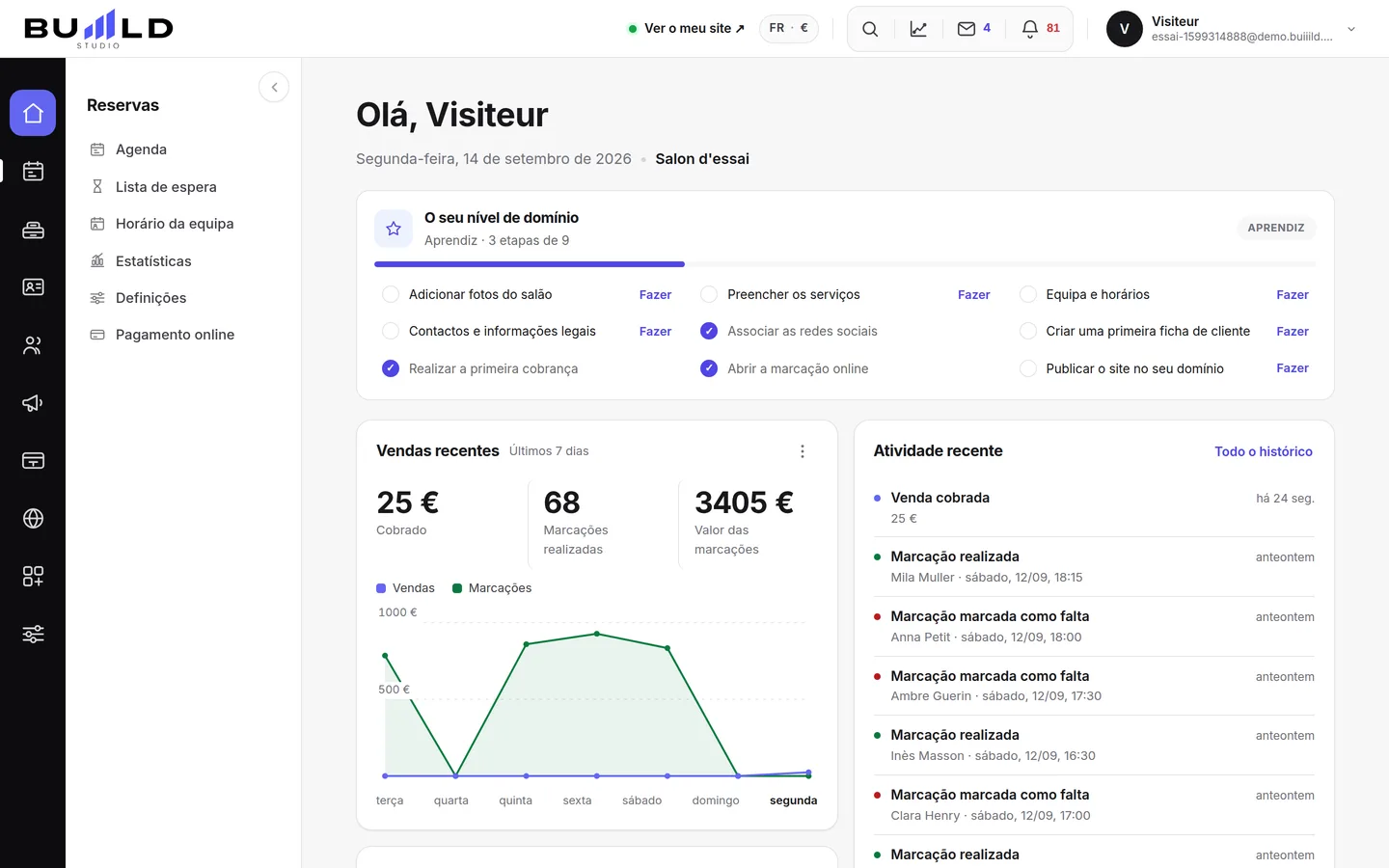
Task: Check the Adicionar fotos do salão circle
Action: (x=391, y=294)
